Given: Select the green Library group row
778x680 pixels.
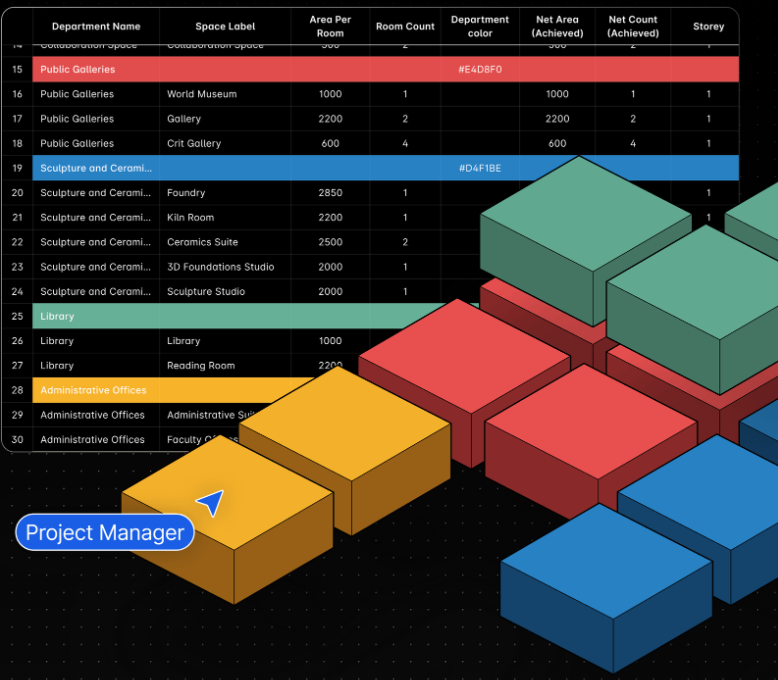Looking at the screenshot, I should [200, 316].
